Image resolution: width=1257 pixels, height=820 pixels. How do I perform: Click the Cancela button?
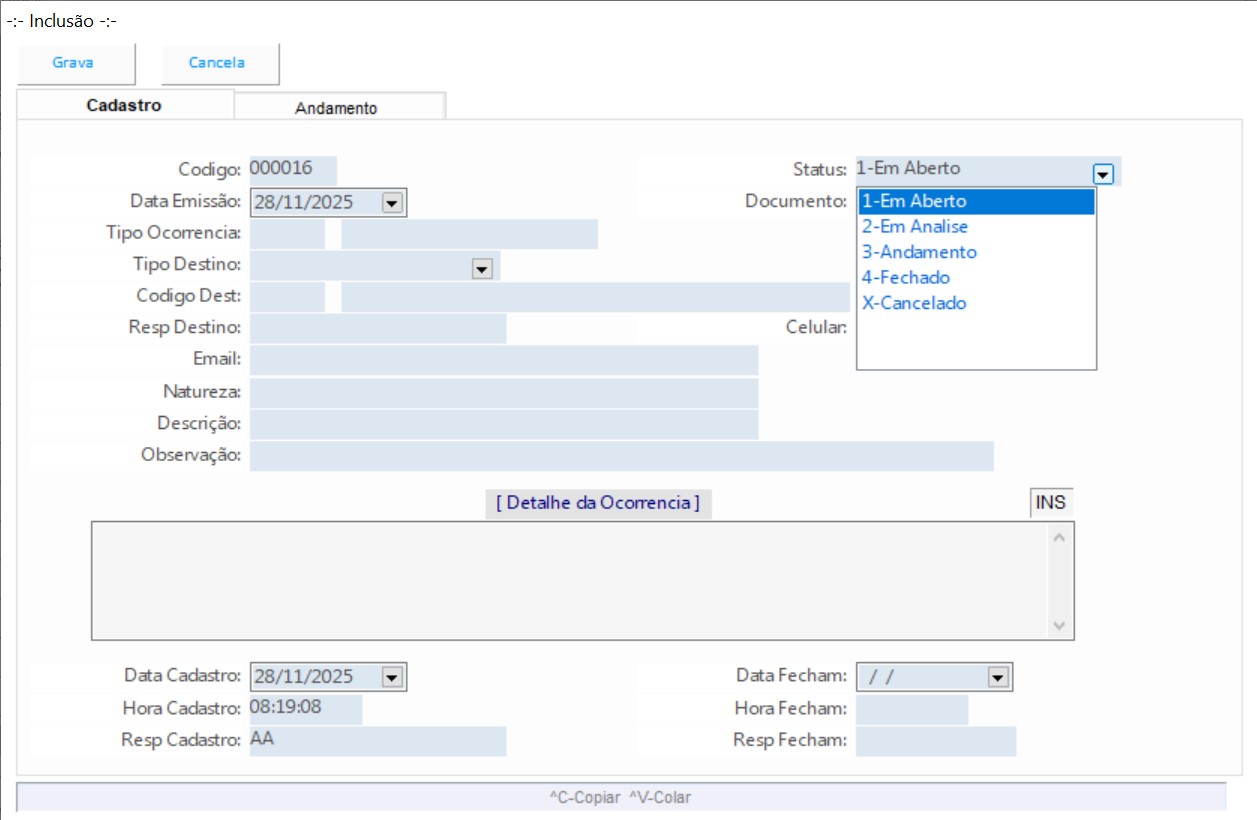coord(218,63)
